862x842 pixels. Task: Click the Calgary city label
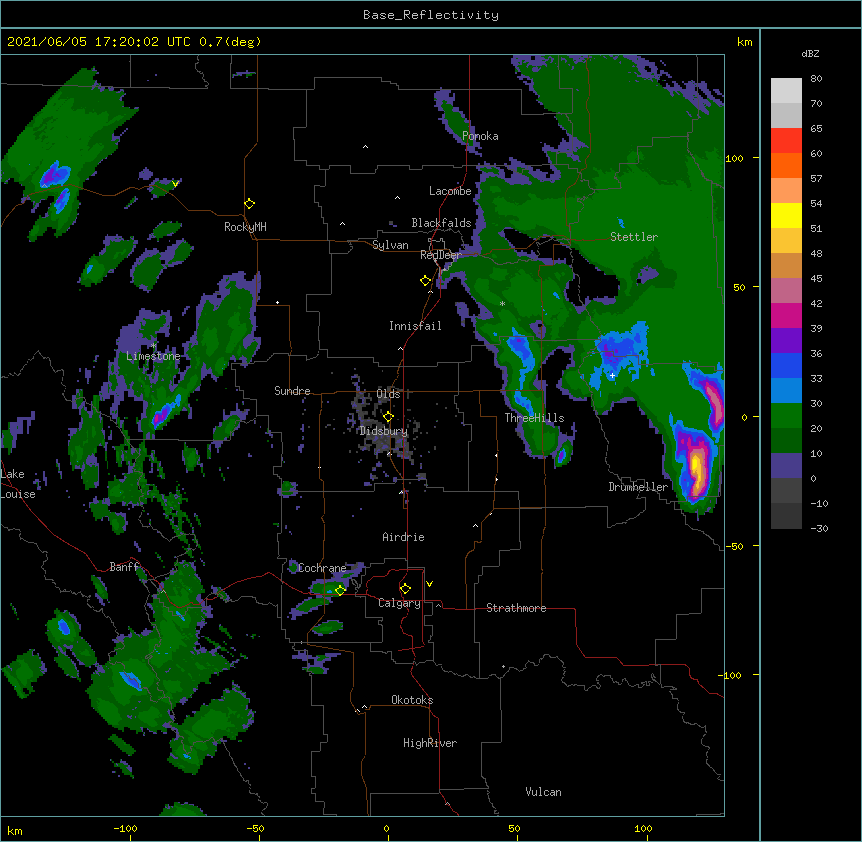pyautogui.click(x=399, y=603)
